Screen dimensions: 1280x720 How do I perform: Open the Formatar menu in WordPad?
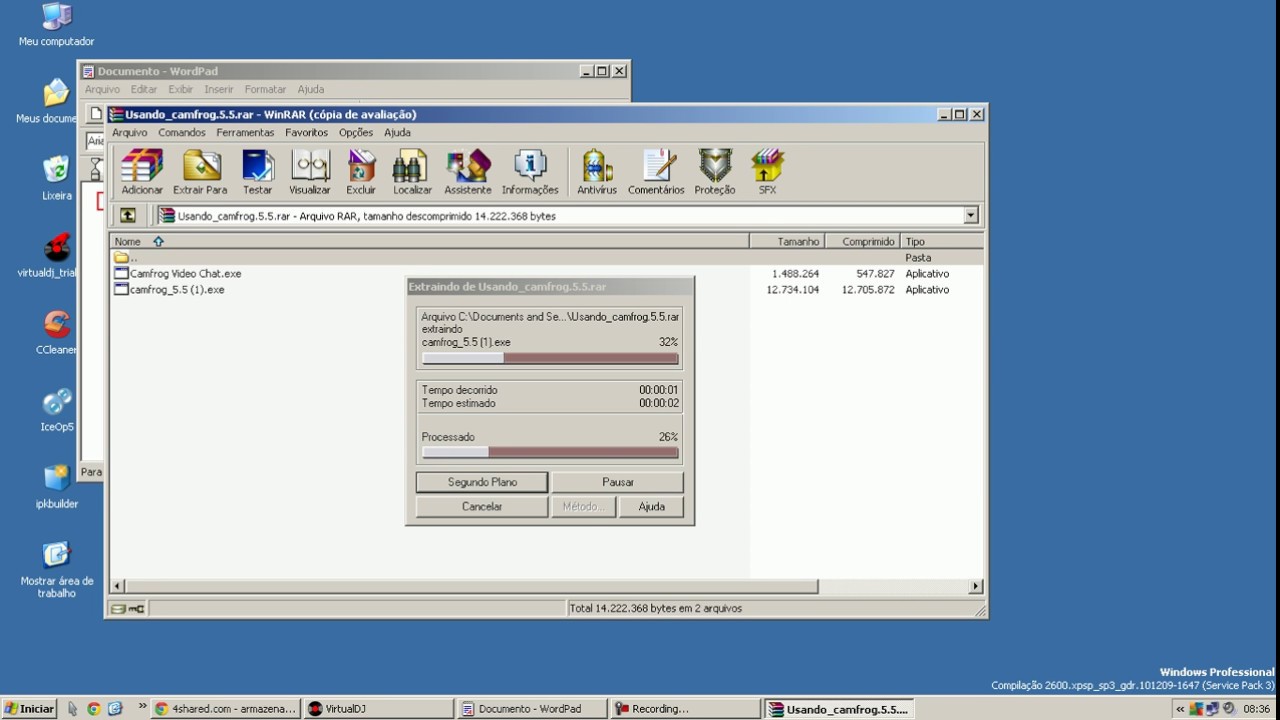(265, 89)
